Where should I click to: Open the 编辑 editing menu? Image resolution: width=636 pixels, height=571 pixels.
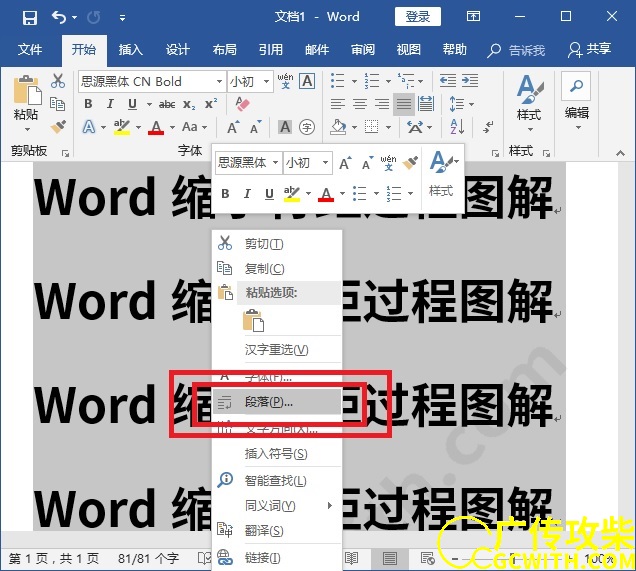point(577,101)
